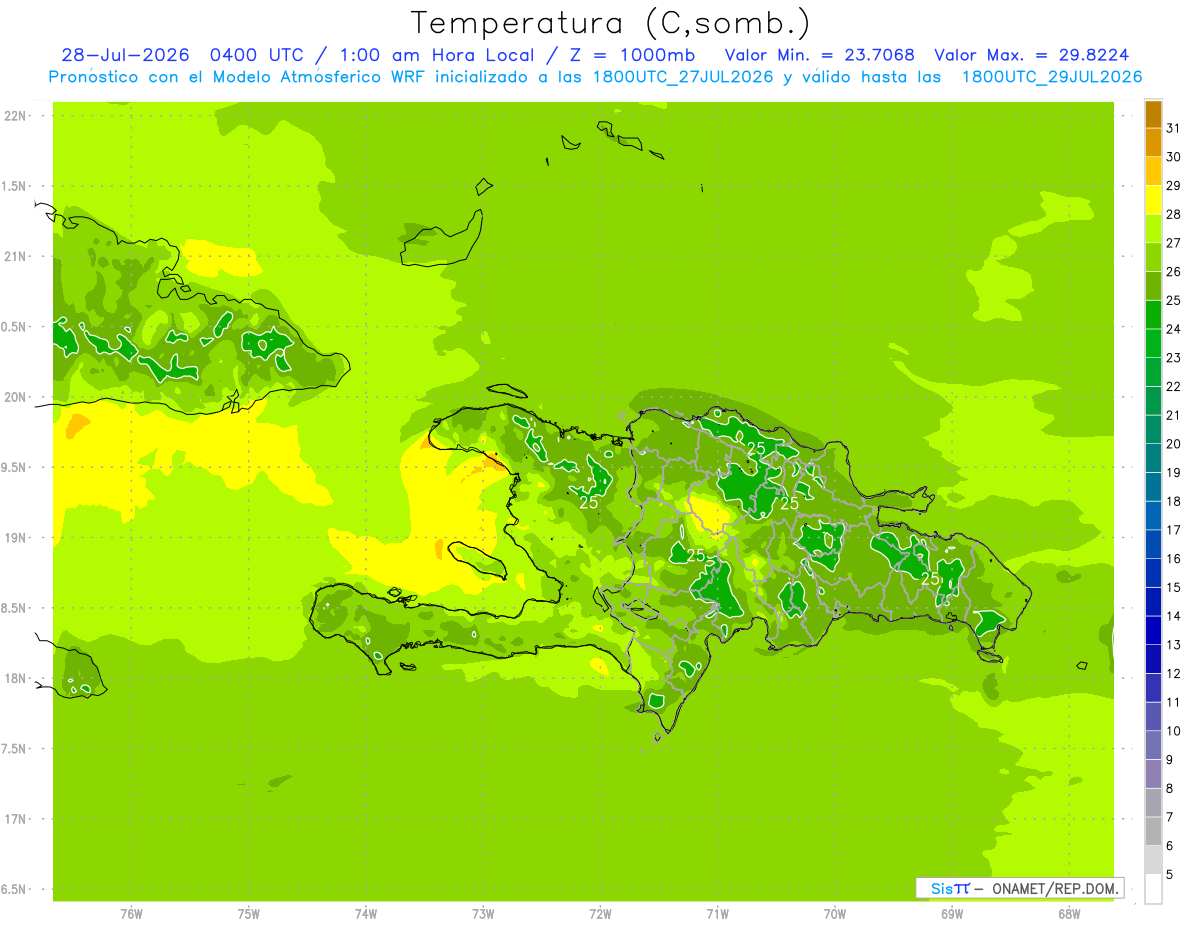1200x927 pixels.
Task: Select the yellow 28 degree legend swatch
Action: point(1153,200)
